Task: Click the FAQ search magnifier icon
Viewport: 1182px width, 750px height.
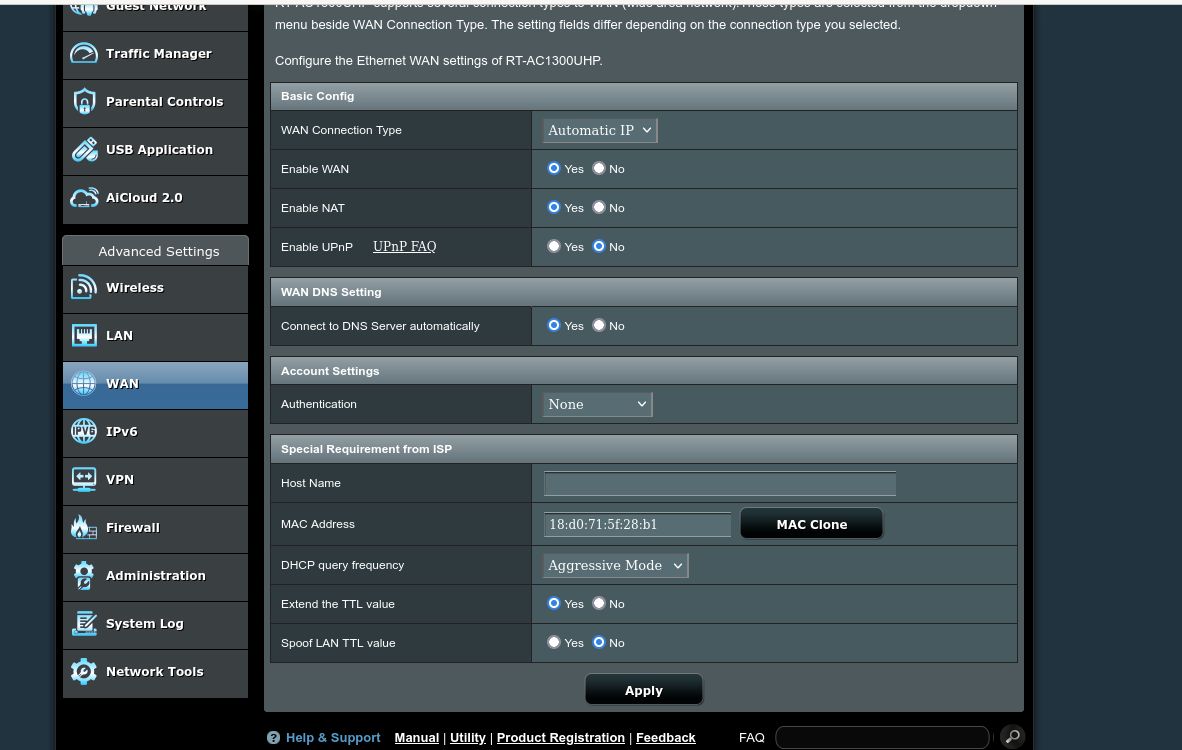Action: click(x=1012, y=737)
